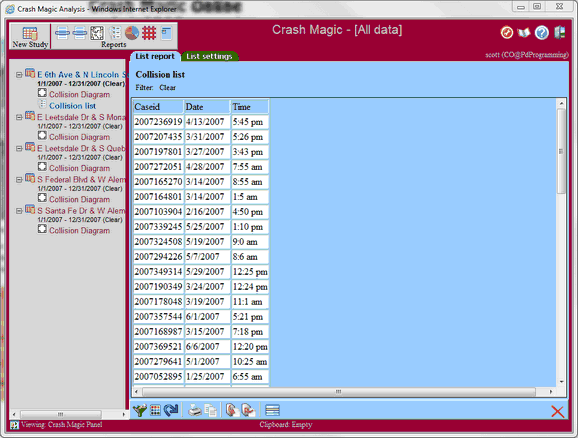Collapse the S Federal Blvd & W Alem node
The height and width of the screenshot is (438, 578).
tap(19, 180)
